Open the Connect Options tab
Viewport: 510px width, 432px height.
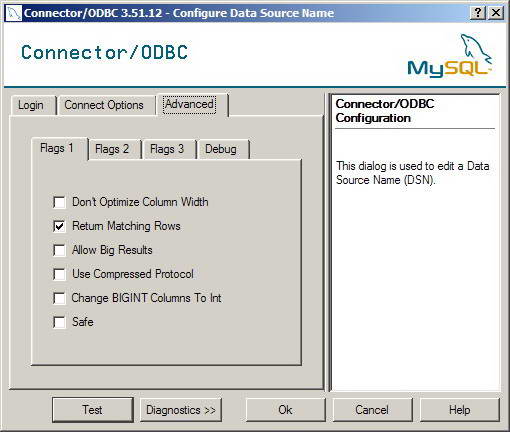[105, 105]
